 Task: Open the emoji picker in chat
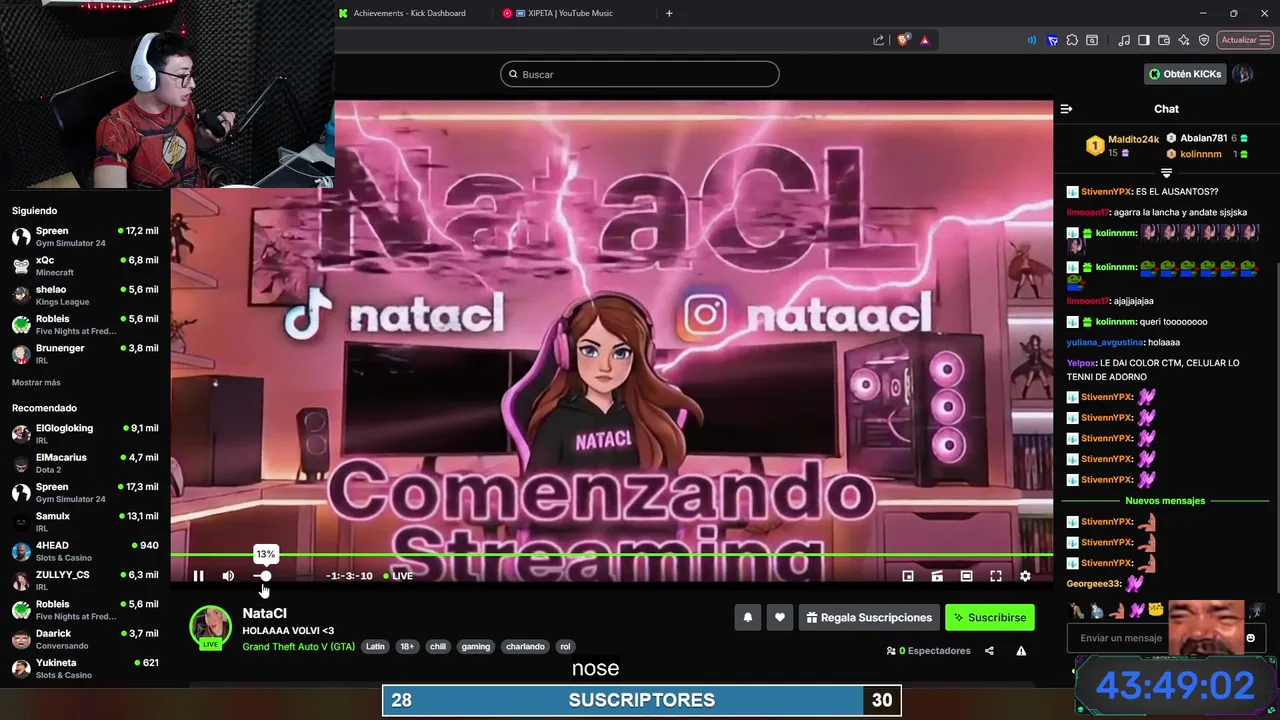pos(1250,638)
